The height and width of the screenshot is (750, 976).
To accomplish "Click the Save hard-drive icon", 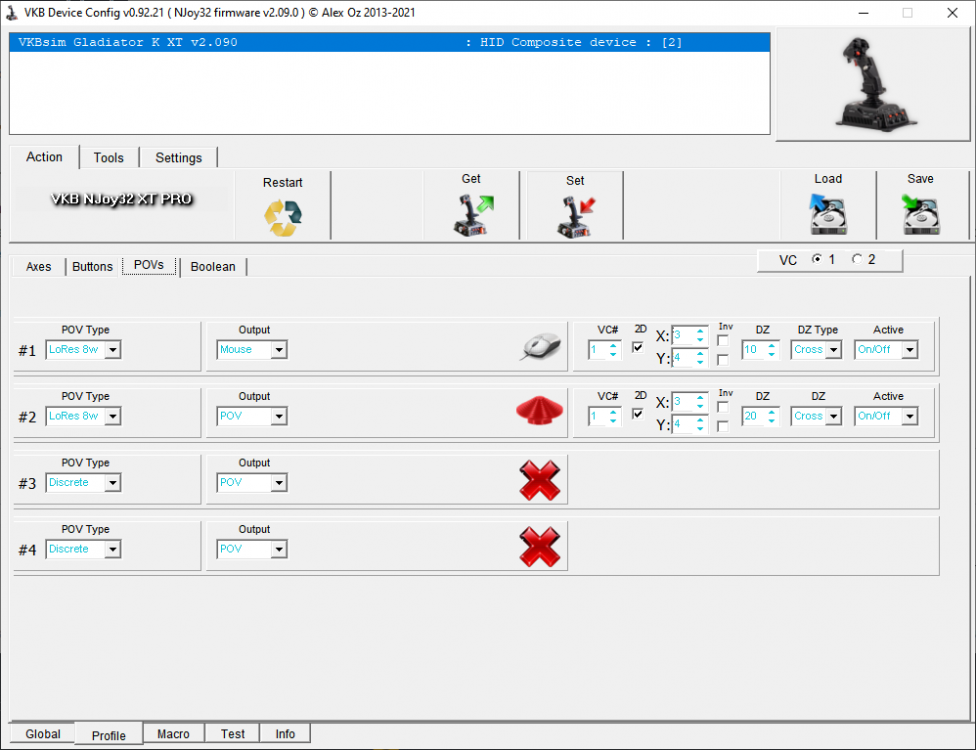I will (921, 214).
